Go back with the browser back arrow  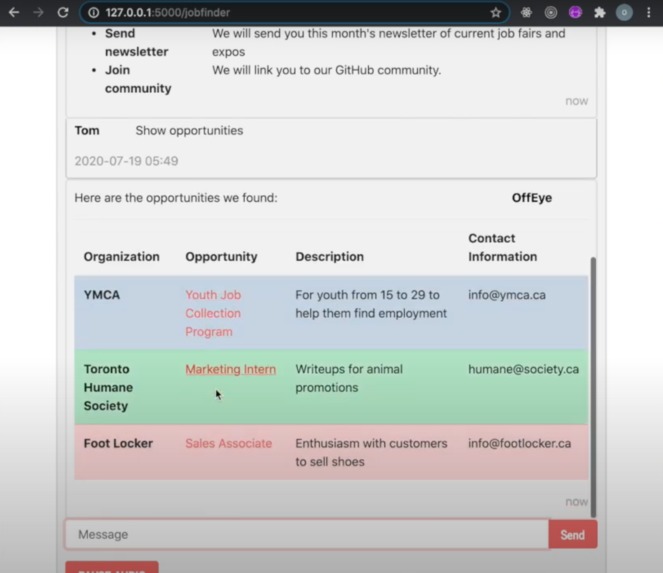pyautogui.click(x=14, y=12)
